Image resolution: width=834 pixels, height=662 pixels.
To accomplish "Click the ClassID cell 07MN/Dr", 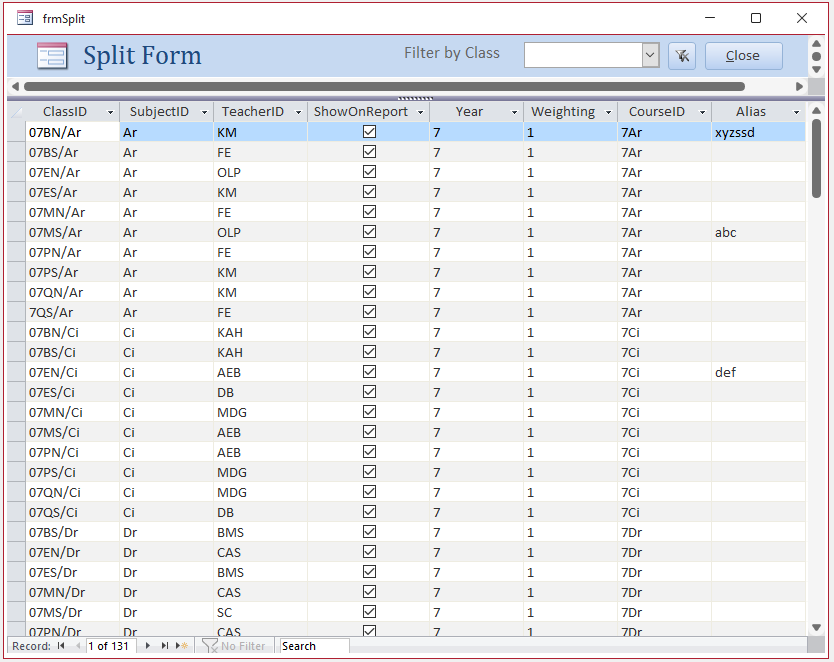I will 72,592.
